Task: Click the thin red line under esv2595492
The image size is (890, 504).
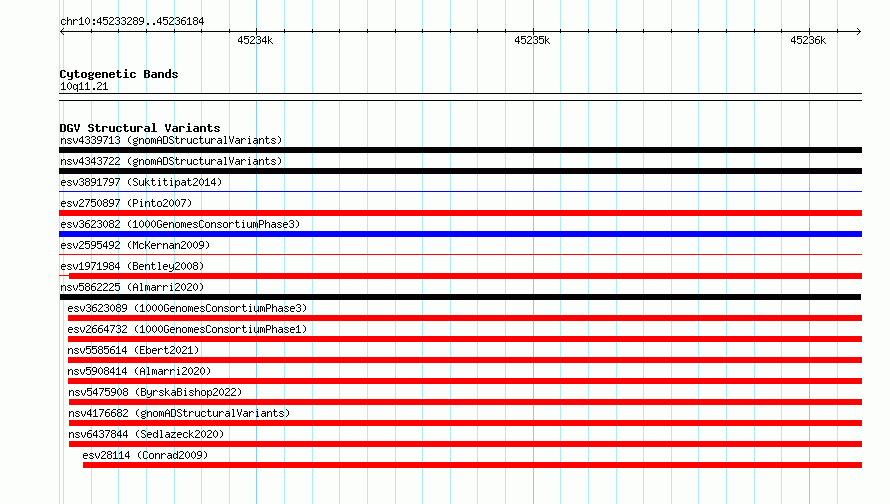Action: click(460, 255)
